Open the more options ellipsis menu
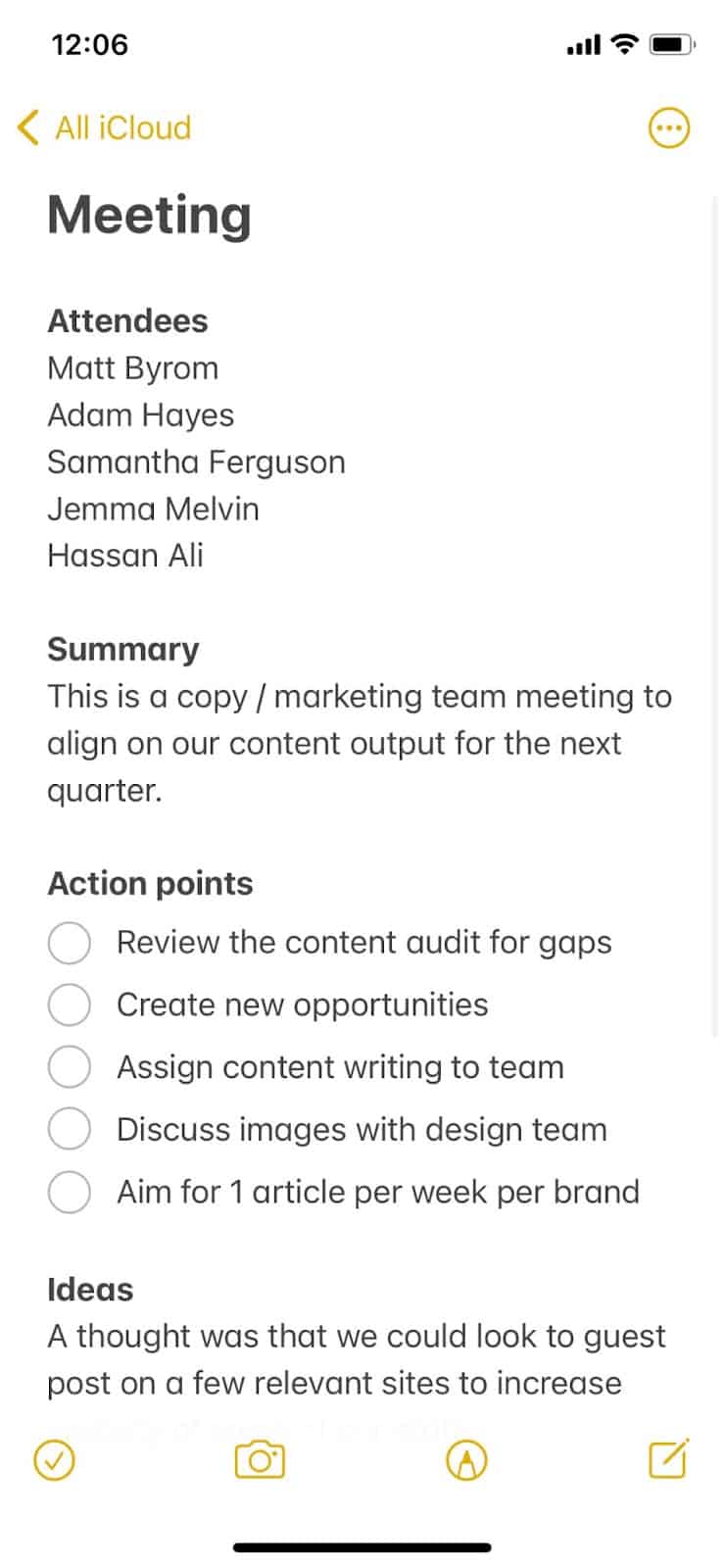 point(669,127)
